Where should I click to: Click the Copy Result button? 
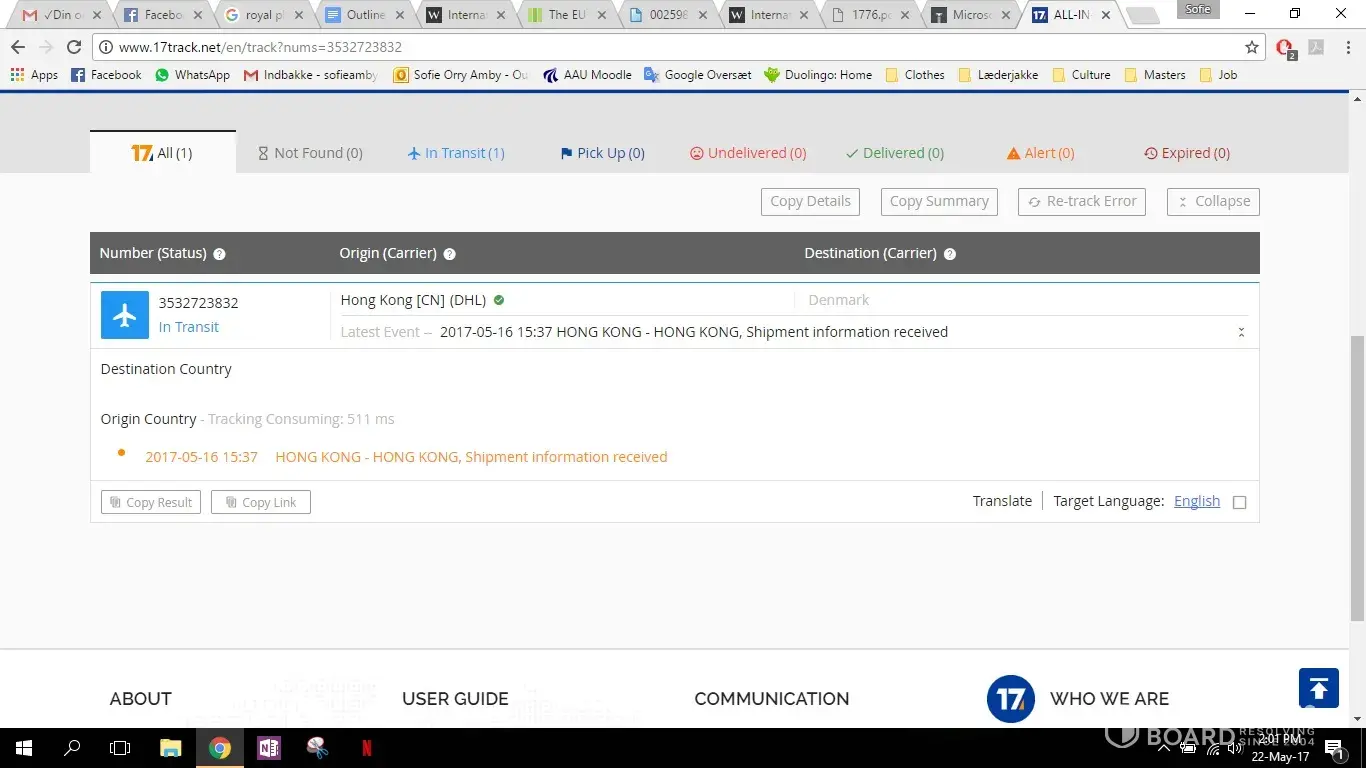pyautogui.click(x=151, y=502)
